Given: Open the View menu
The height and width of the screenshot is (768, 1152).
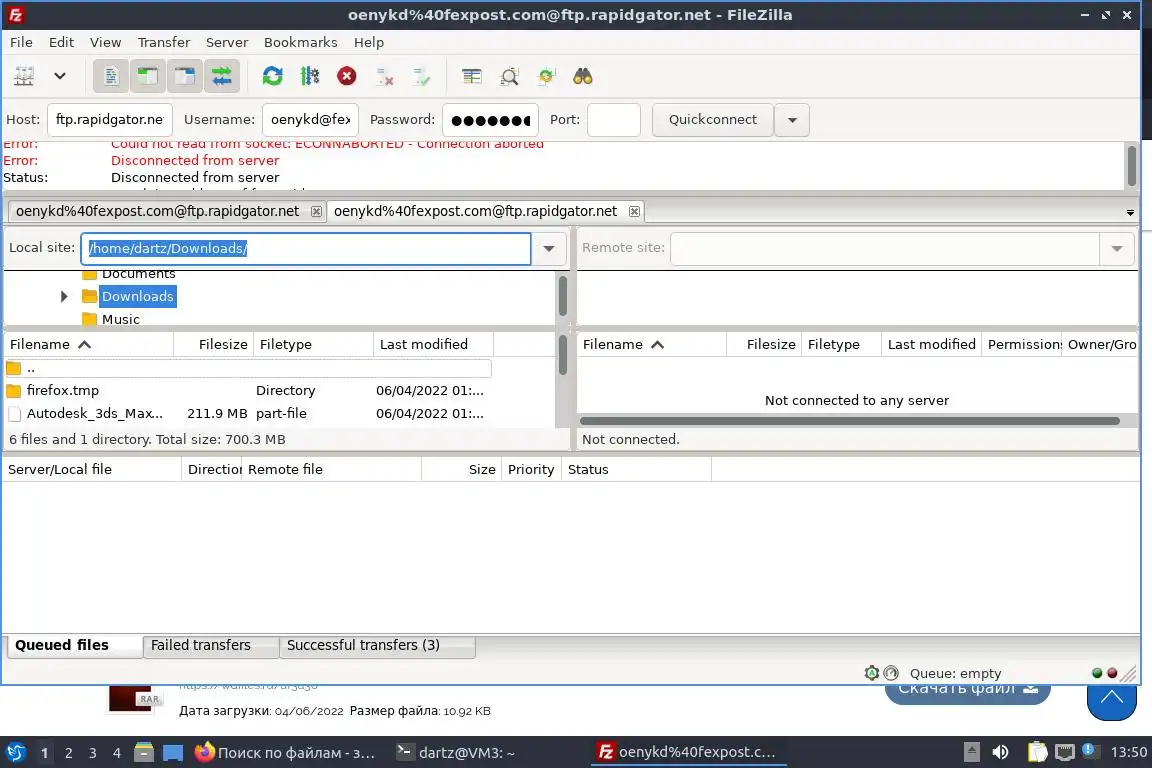Looking at the screenshot, I should pyautogui.click(x=105, y=42).
